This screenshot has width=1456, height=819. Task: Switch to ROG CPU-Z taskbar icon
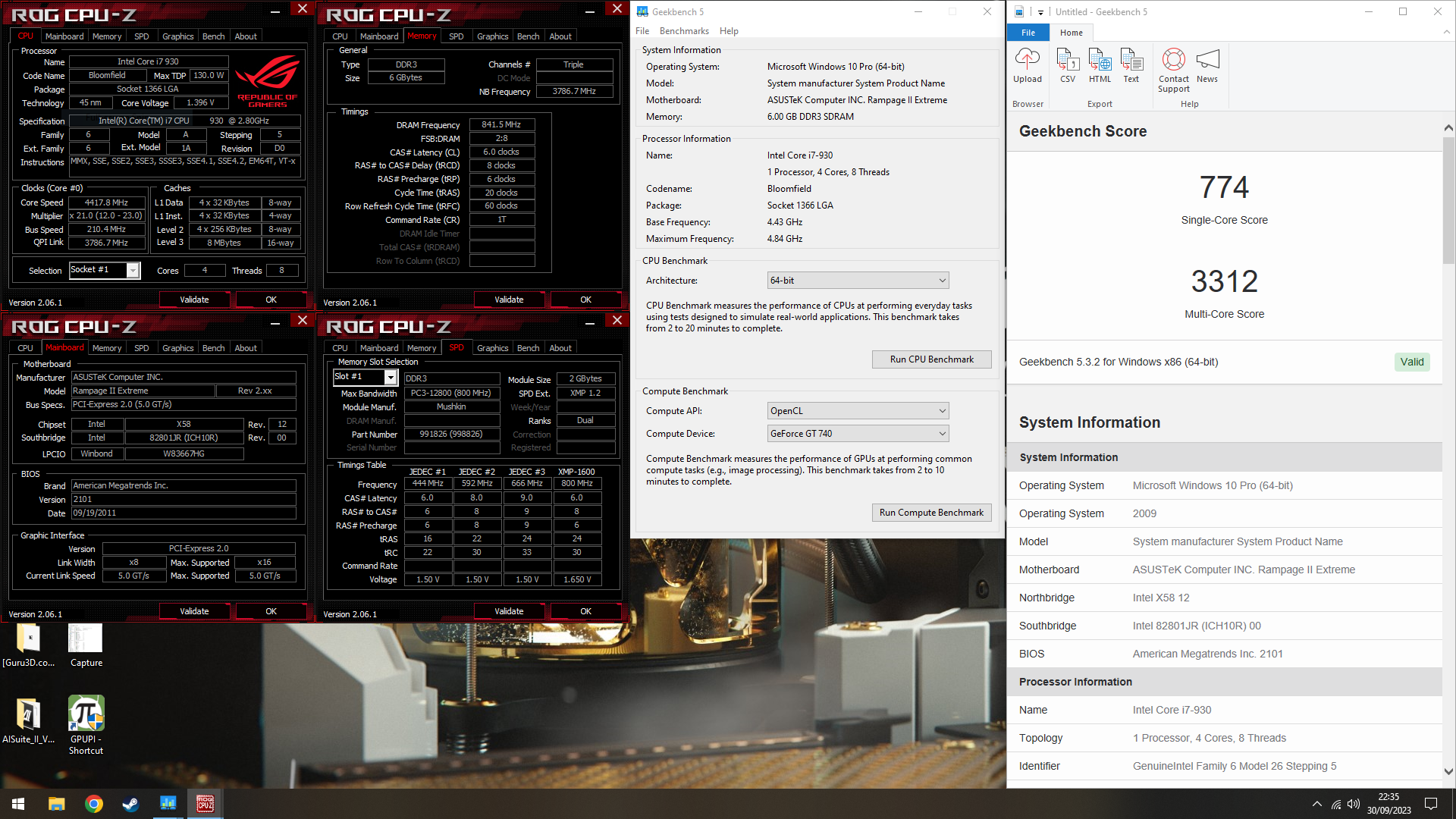tap(206, 804)
